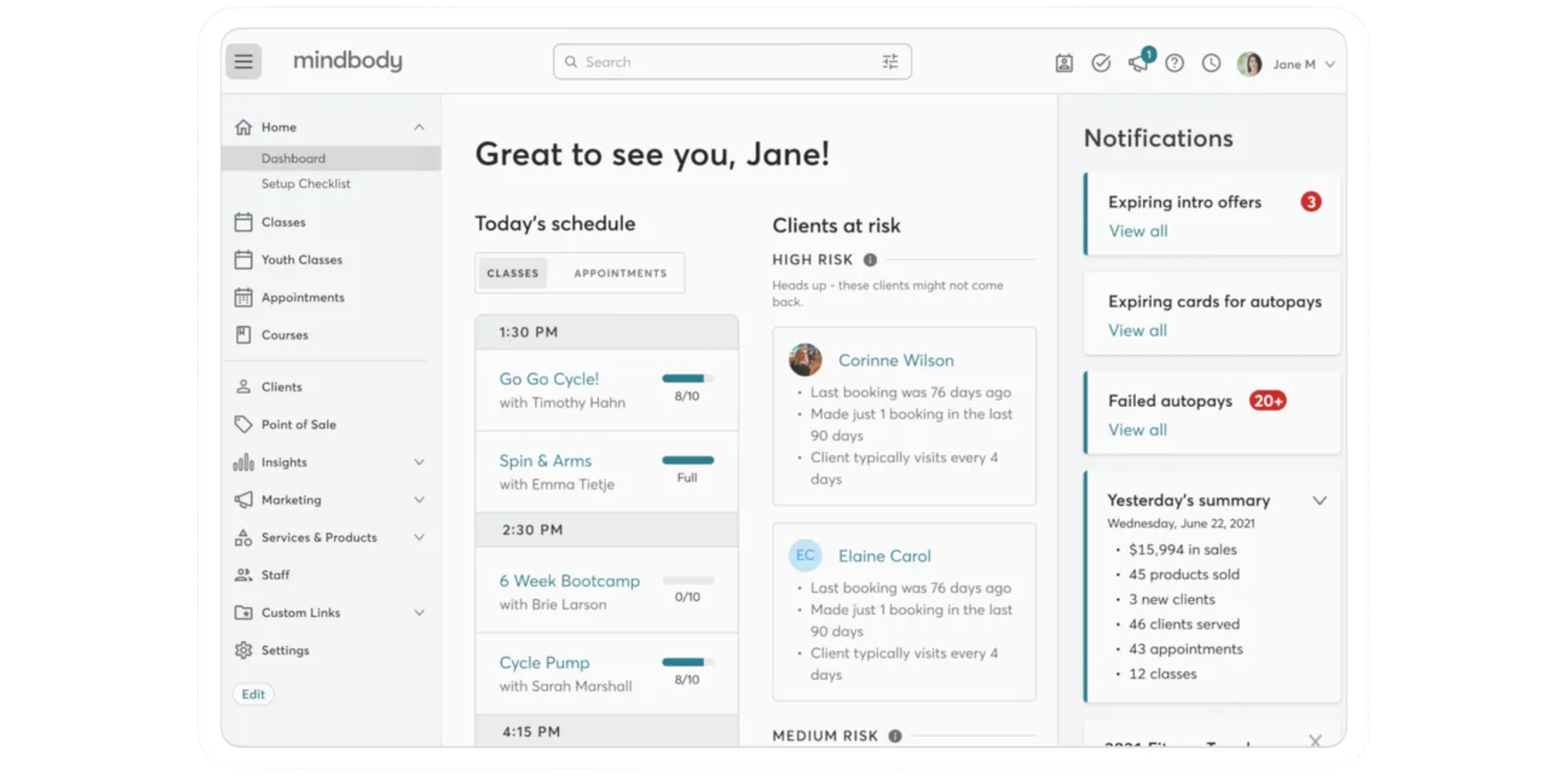The width and height of the screenshot is (1568, 784).
Task: Open the hamburger menu button
Action: click(x=243, y=61)
